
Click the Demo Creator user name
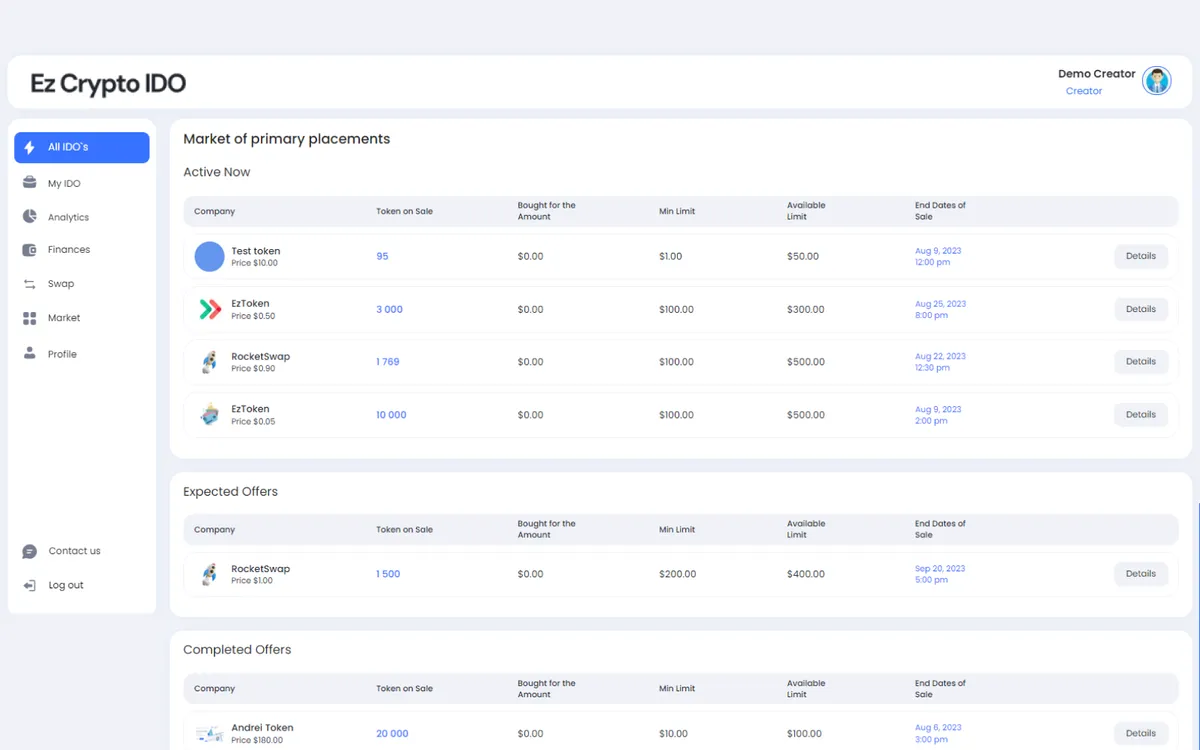1097,74
